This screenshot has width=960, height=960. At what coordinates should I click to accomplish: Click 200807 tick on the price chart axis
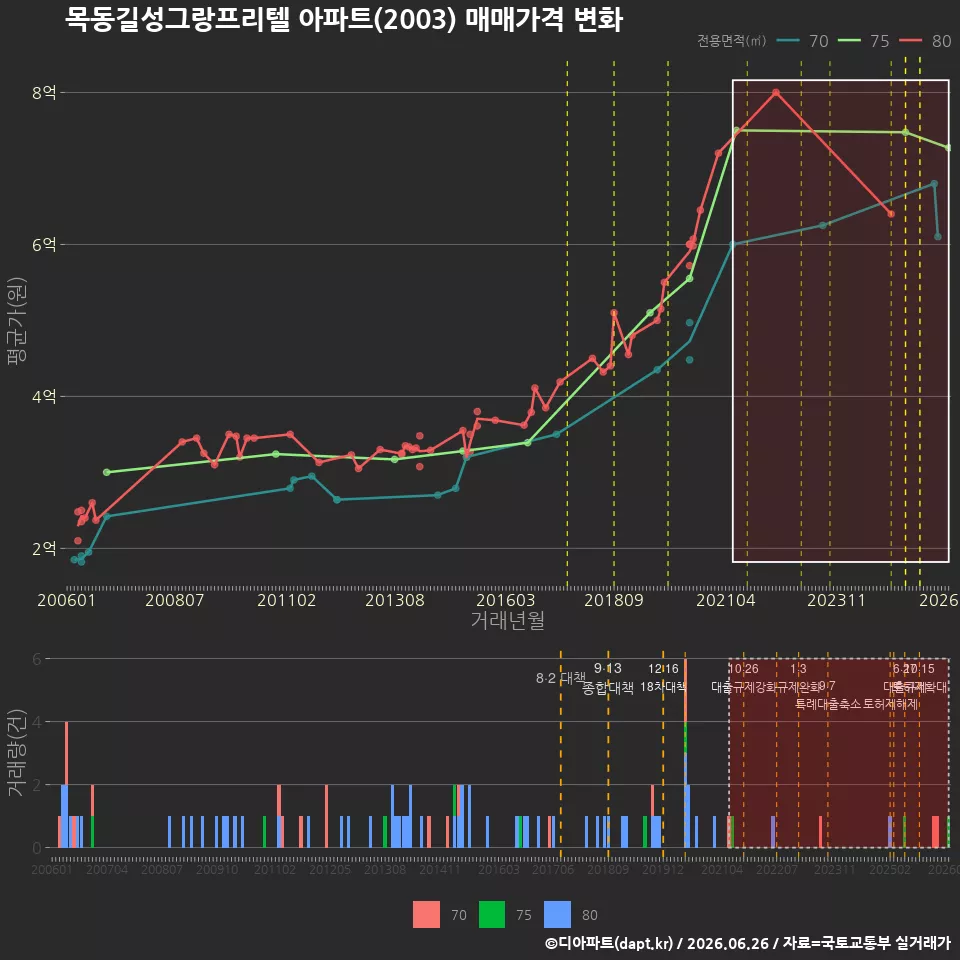(x=174, y=600)
